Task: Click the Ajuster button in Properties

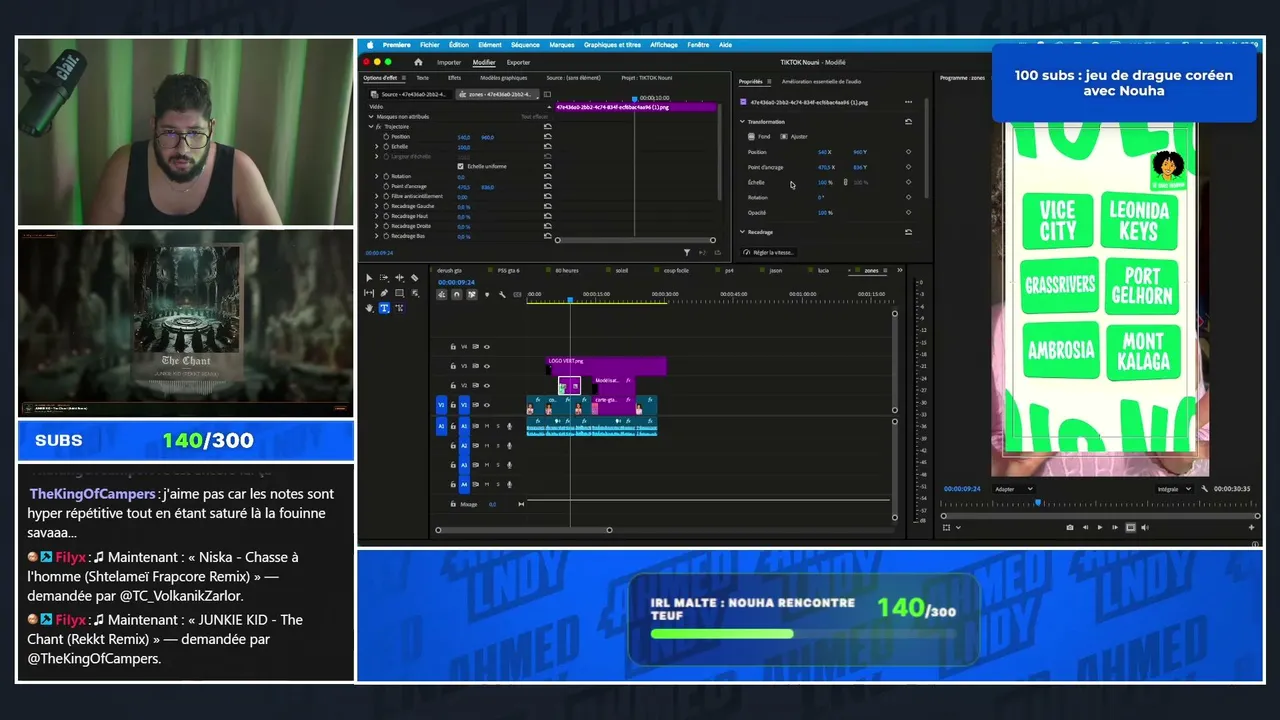Action: pos(794,137)
